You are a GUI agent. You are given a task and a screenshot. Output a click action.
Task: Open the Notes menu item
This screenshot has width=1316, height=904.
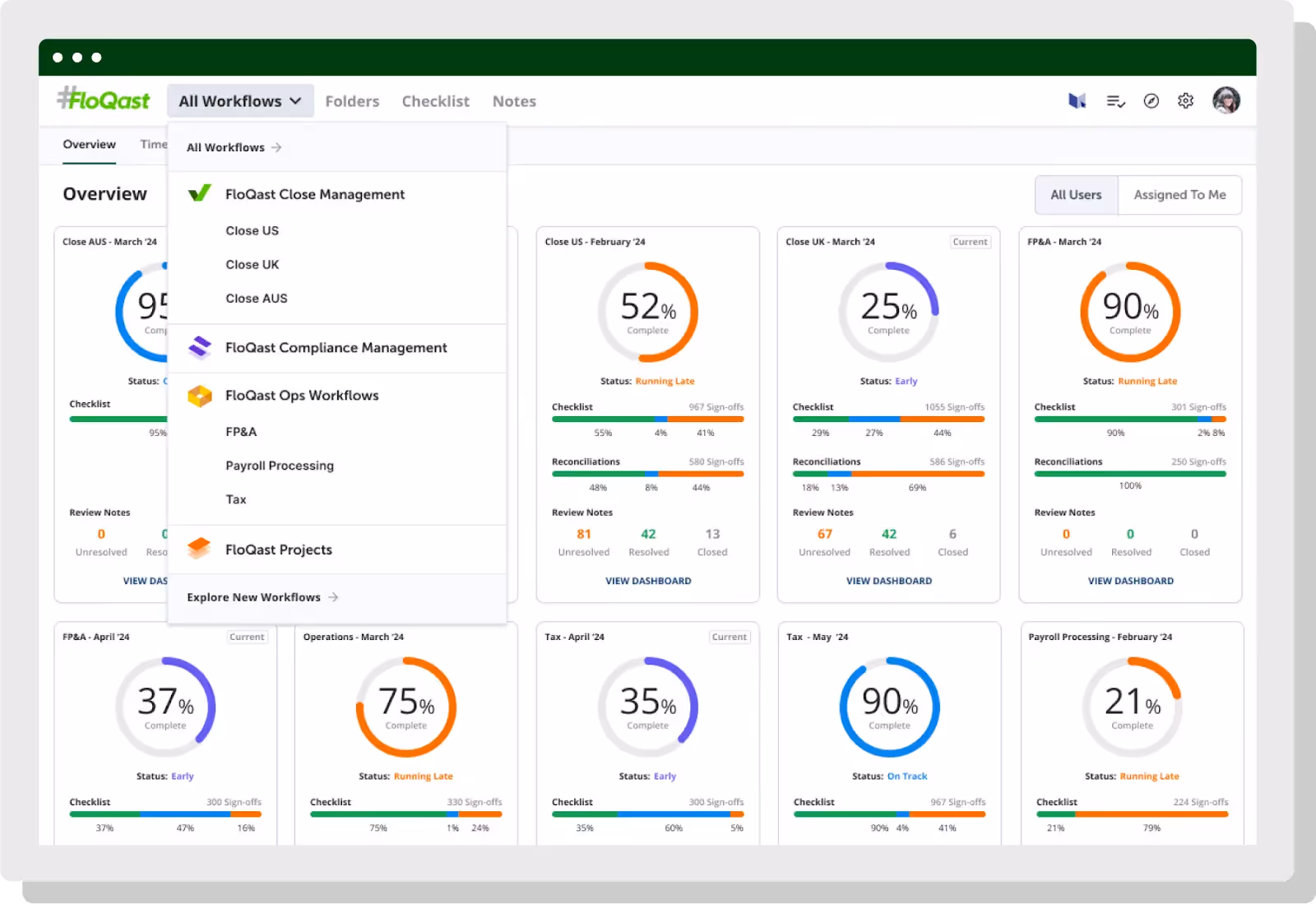(513, 100)
